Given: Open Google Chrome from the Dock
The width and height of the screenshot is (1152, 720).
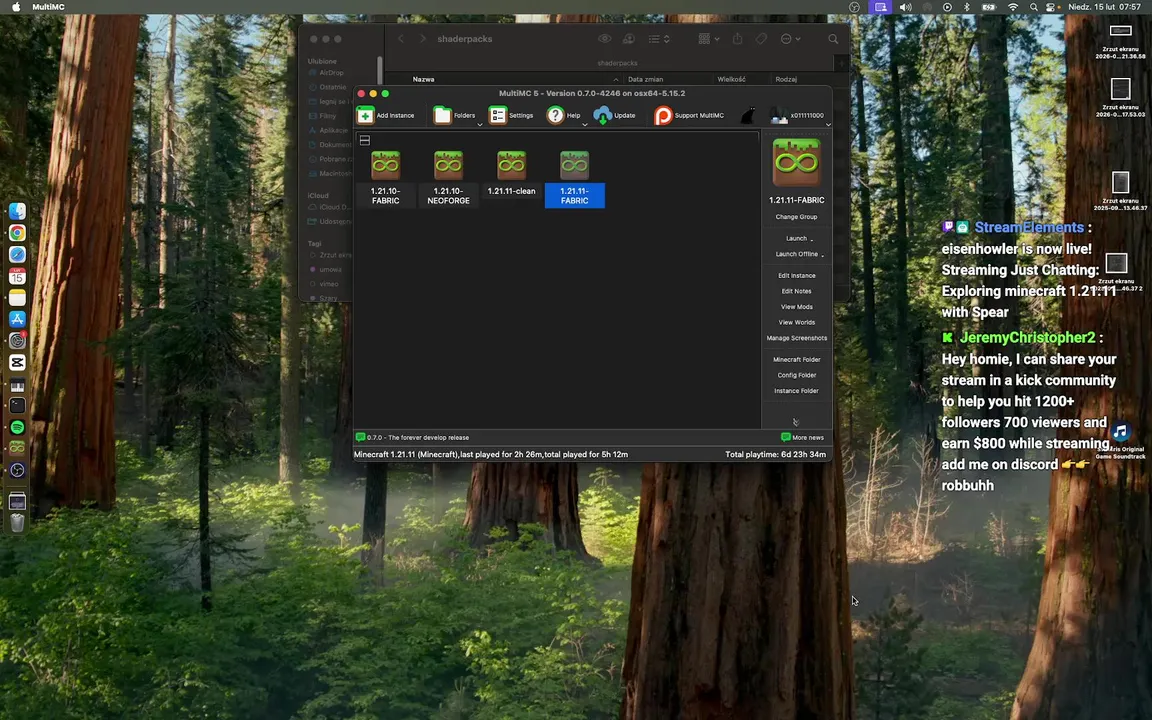Looking at the screenshot, I should coord(17,233).
